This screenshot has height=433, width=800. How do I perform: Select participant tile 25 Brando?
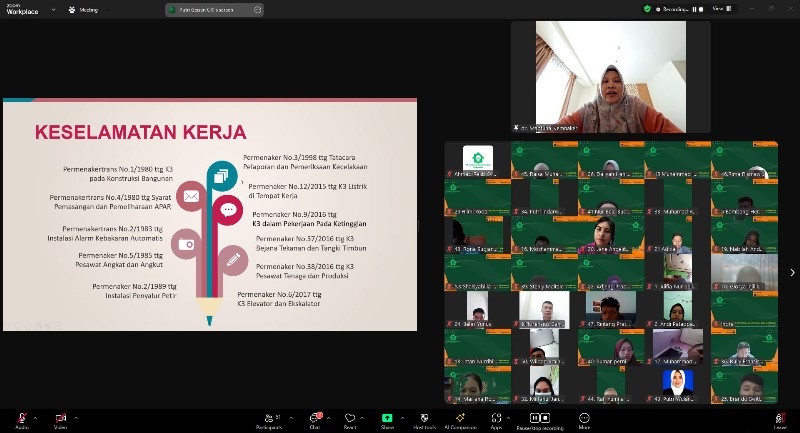pyautogui.click(x=744, y=385)
